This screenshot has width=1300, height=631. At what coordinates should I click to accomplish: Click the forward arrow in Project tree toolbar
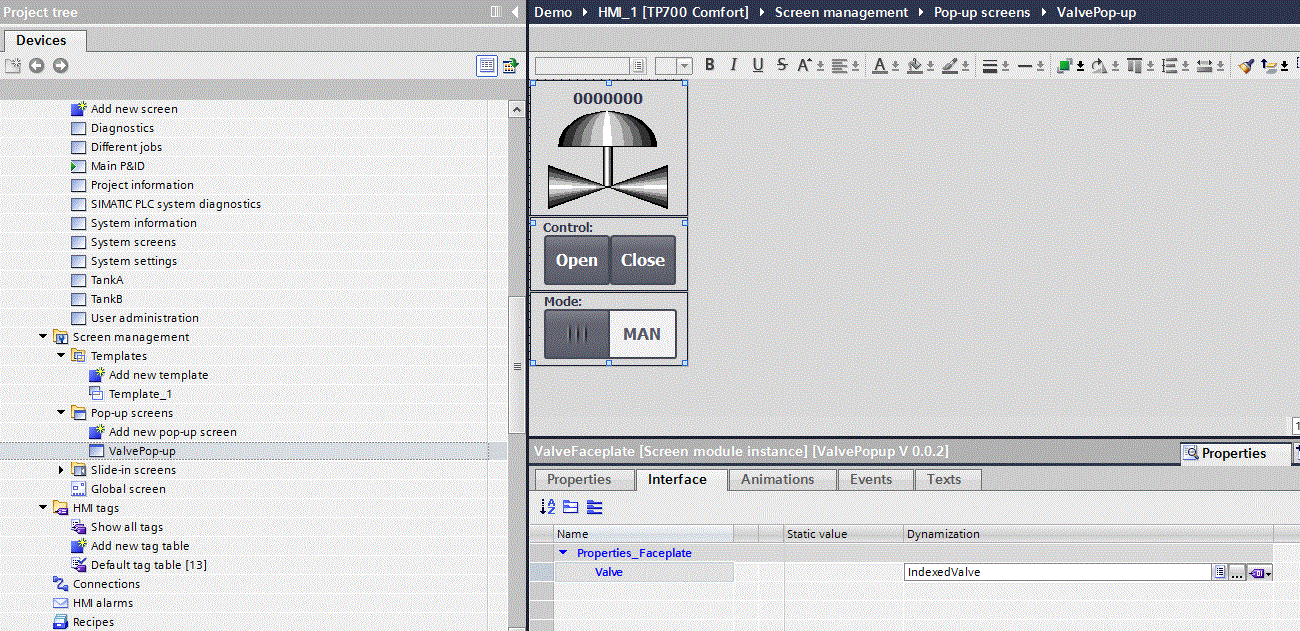point(61,65)
